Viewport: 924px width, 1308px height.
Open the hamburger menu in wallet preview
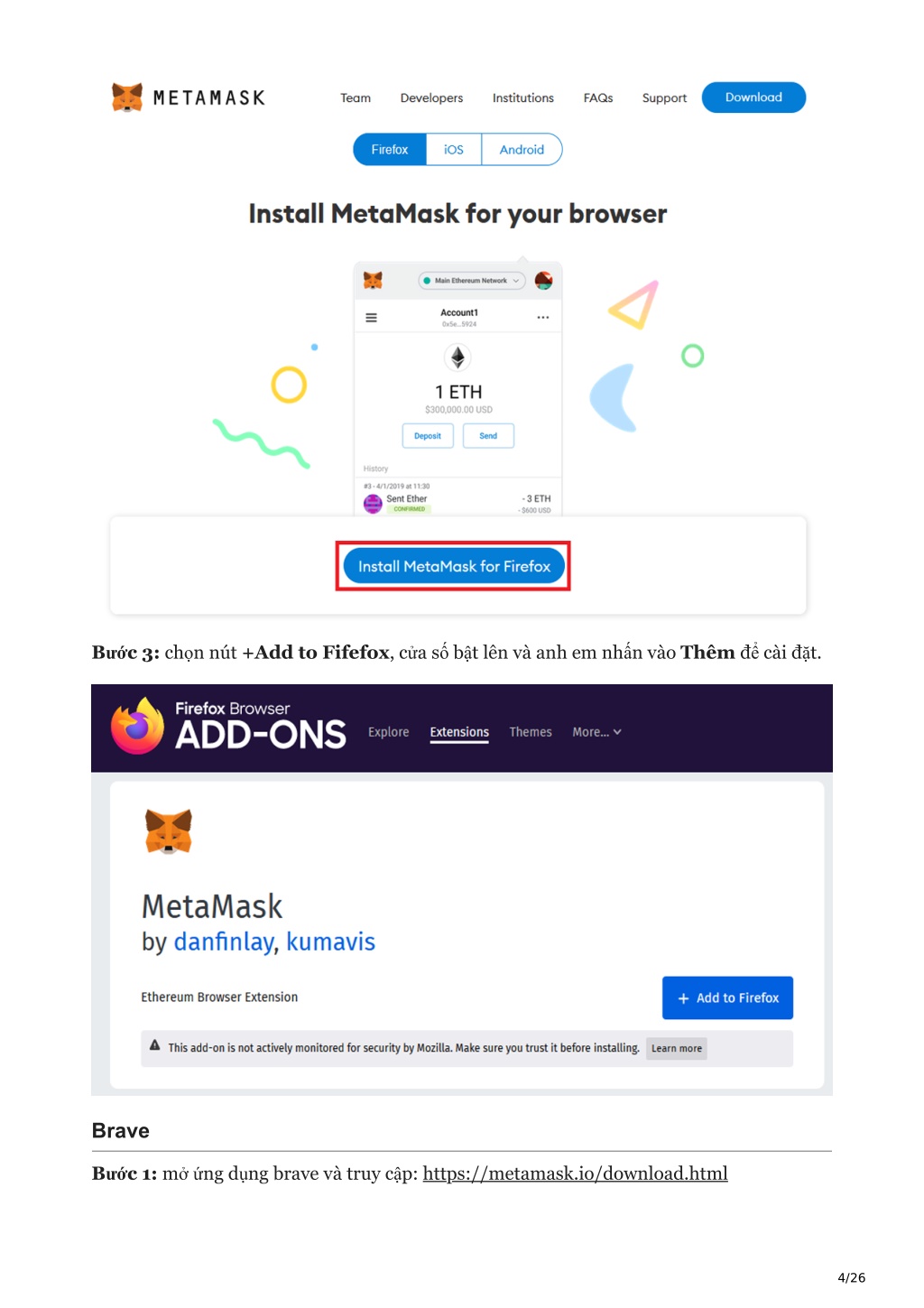pyautogui.click(x=371, y=318)
